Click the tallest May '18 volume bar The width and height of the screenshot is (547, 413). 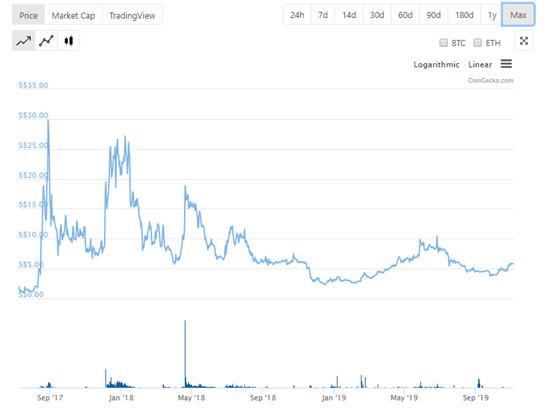point(185,354)
